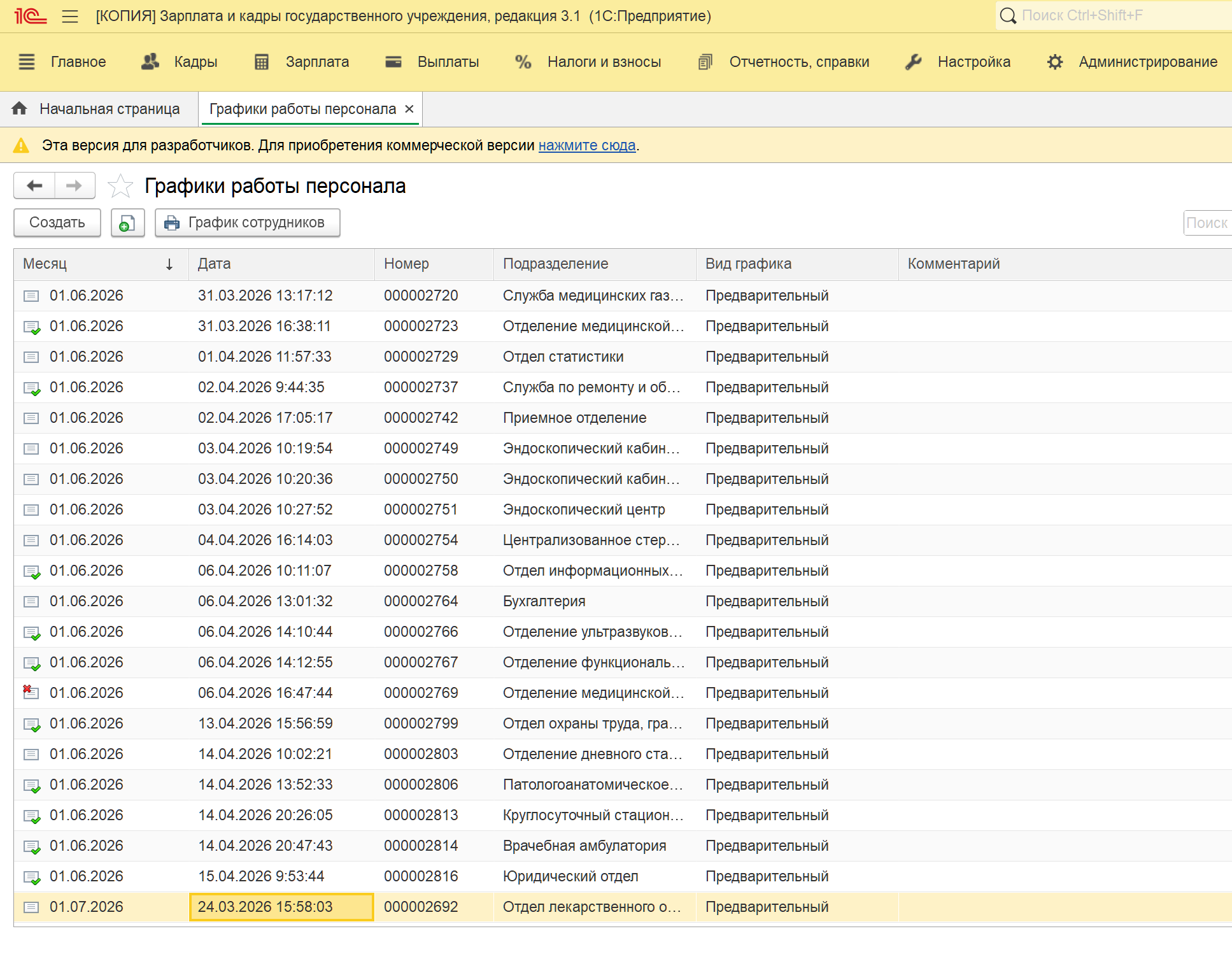The image size is (1232, 959).
Task: Open the Кадры section
Action: (x=195, y=62)
